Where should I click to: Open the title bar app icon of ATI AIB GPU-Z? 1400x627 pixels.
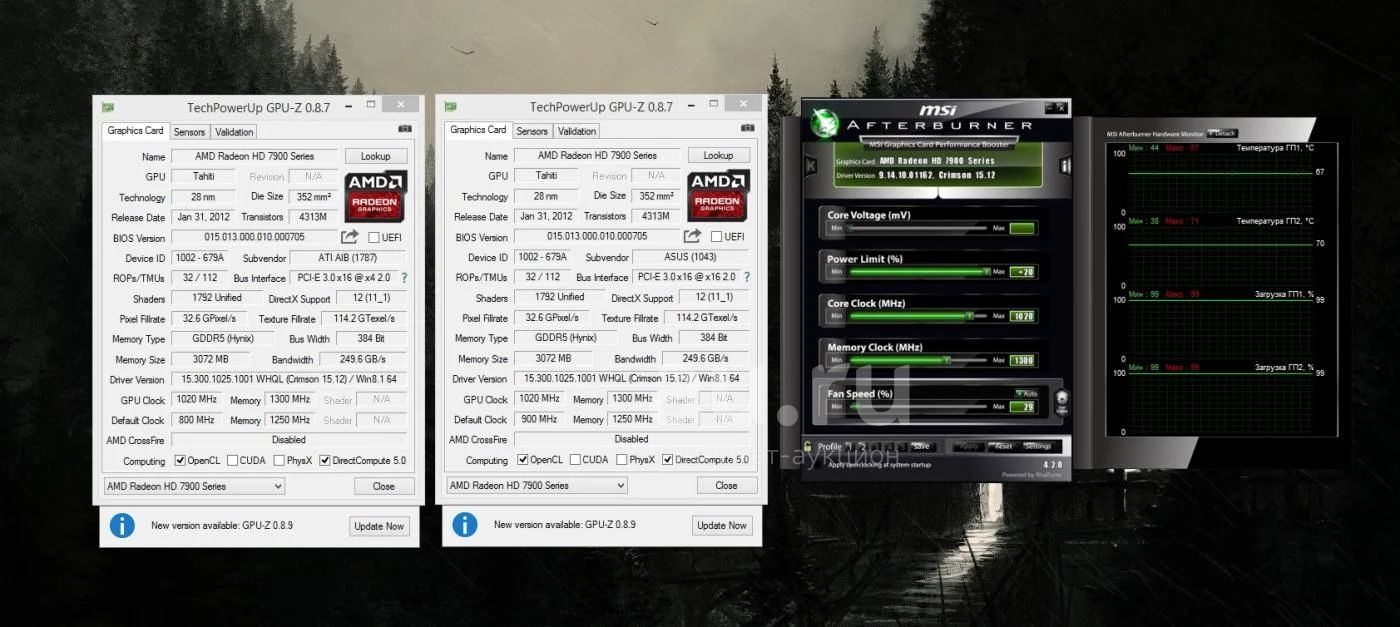click(108, 107)
